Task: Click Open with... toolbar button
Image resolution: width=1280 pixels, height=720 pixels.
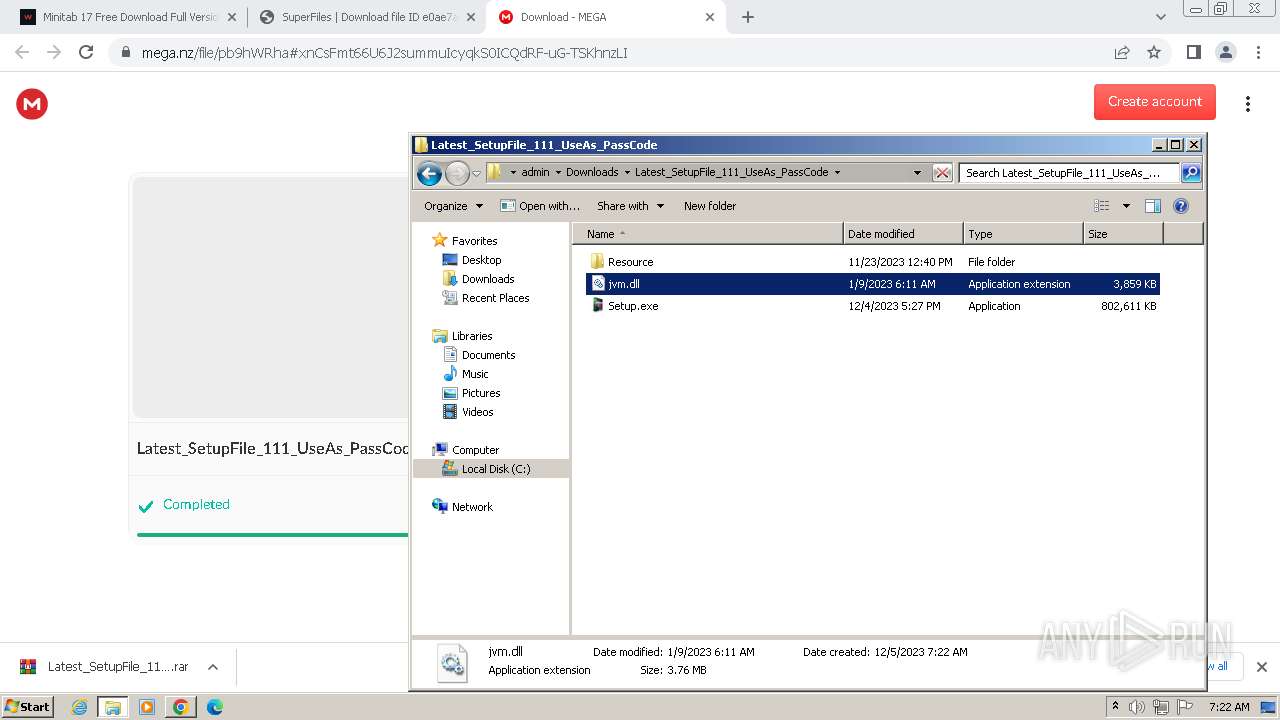Action: [x=539, y=206]
